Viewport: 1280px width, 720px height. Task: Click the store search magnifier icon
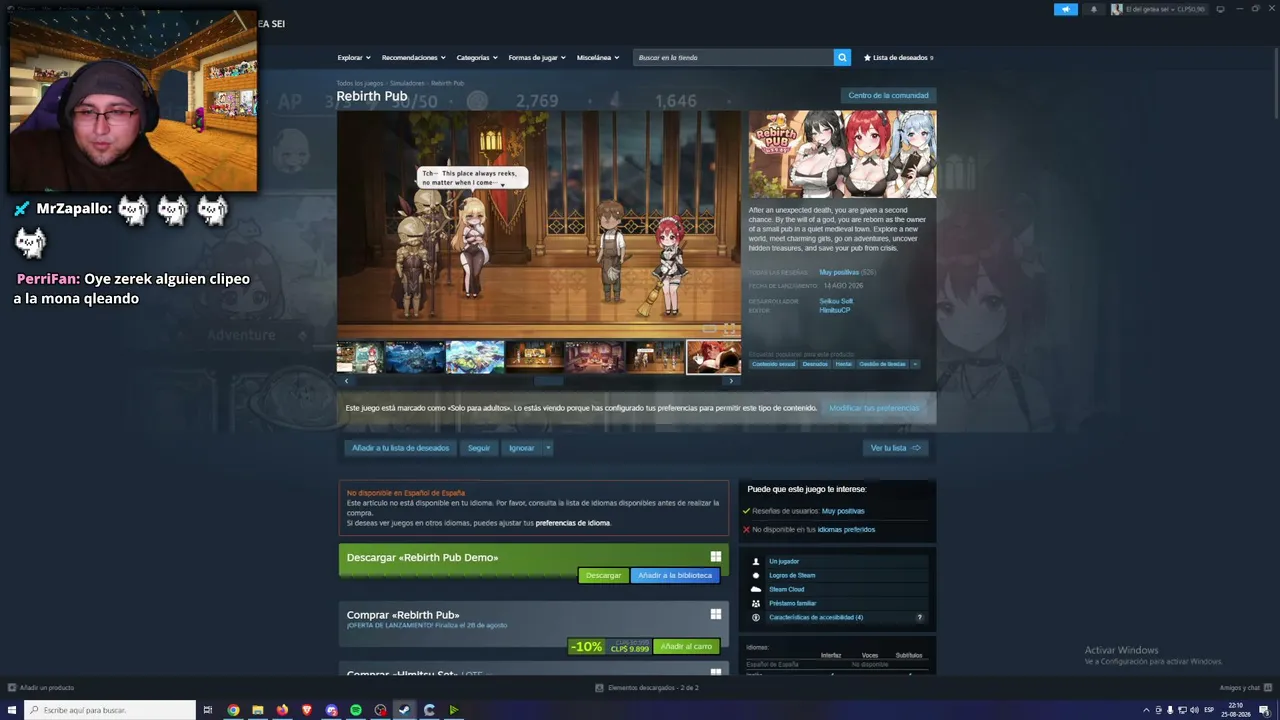842,58
